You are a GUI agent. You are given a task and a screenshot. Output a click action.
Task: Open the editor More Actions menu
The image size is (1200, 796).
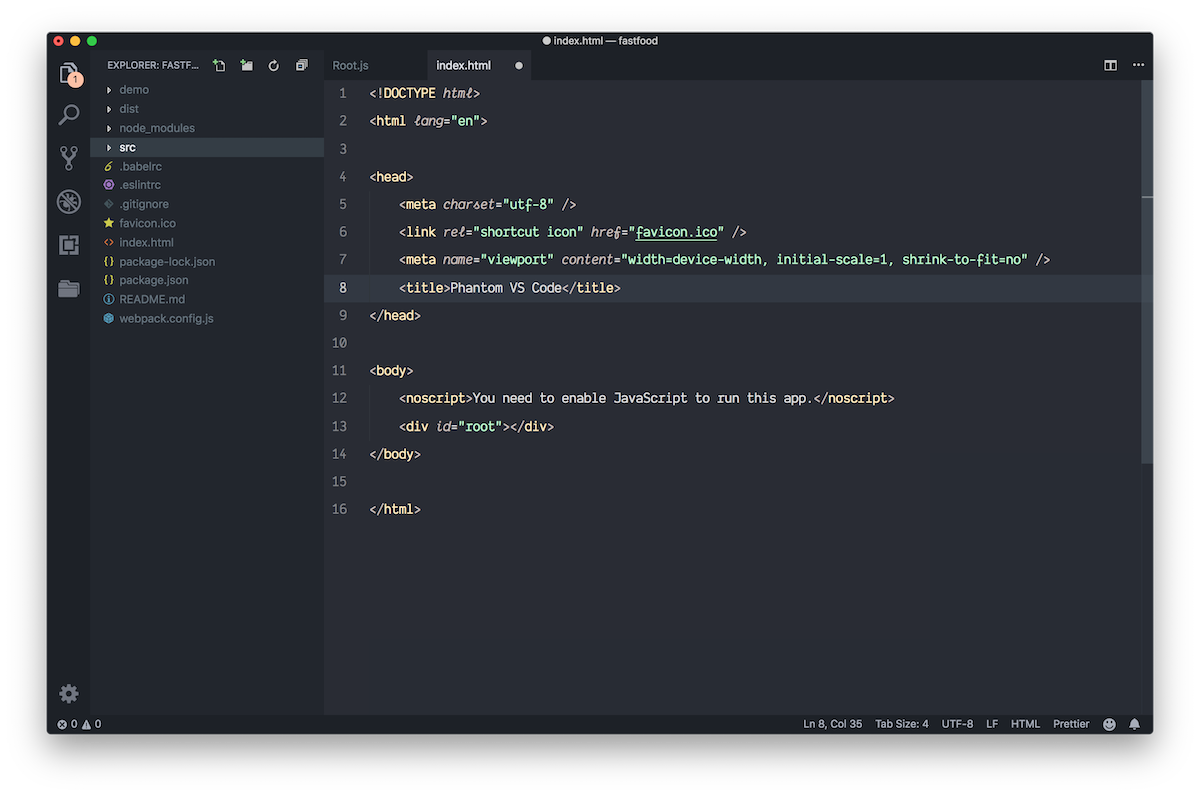(1138, 65)
